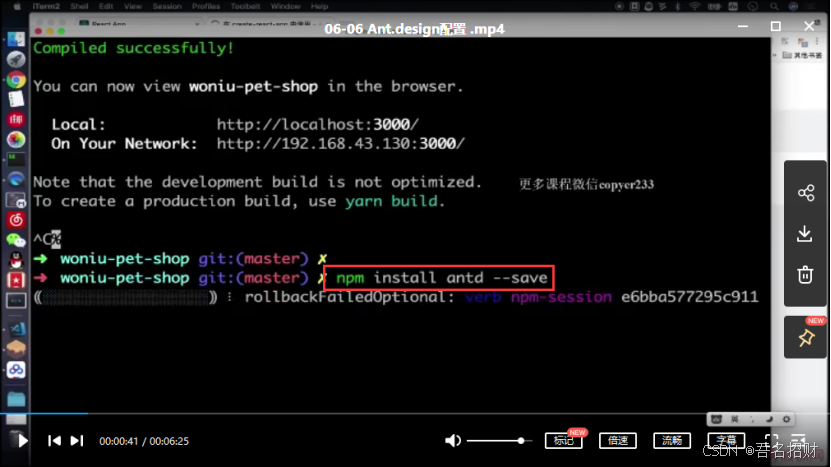The width and height of the screenshot is (831, 467).
Task: Open the Shell menu
Action: point(79,6)
